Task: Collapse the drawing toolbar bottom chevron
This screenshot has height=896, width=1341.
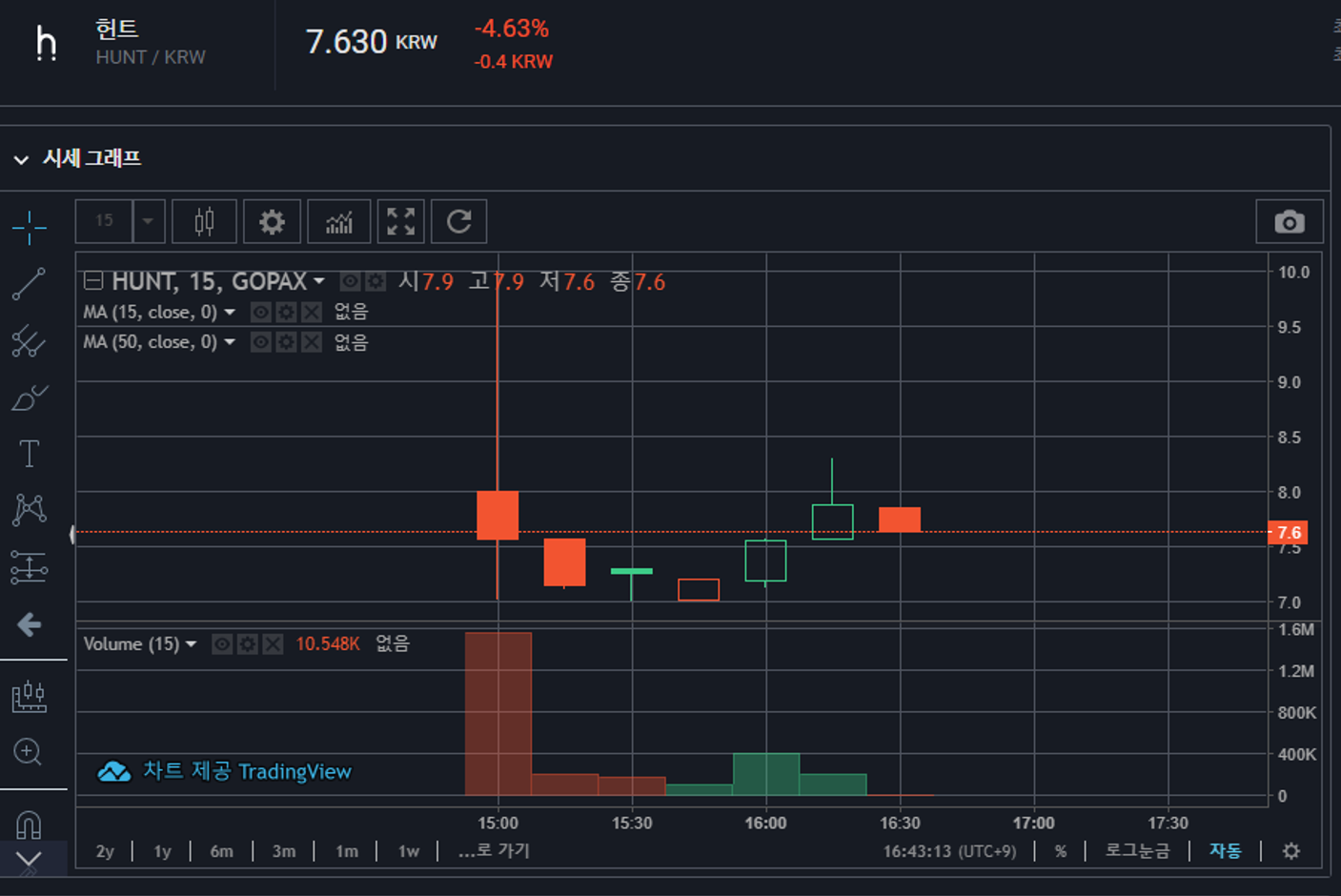Action: click(30, 861)
